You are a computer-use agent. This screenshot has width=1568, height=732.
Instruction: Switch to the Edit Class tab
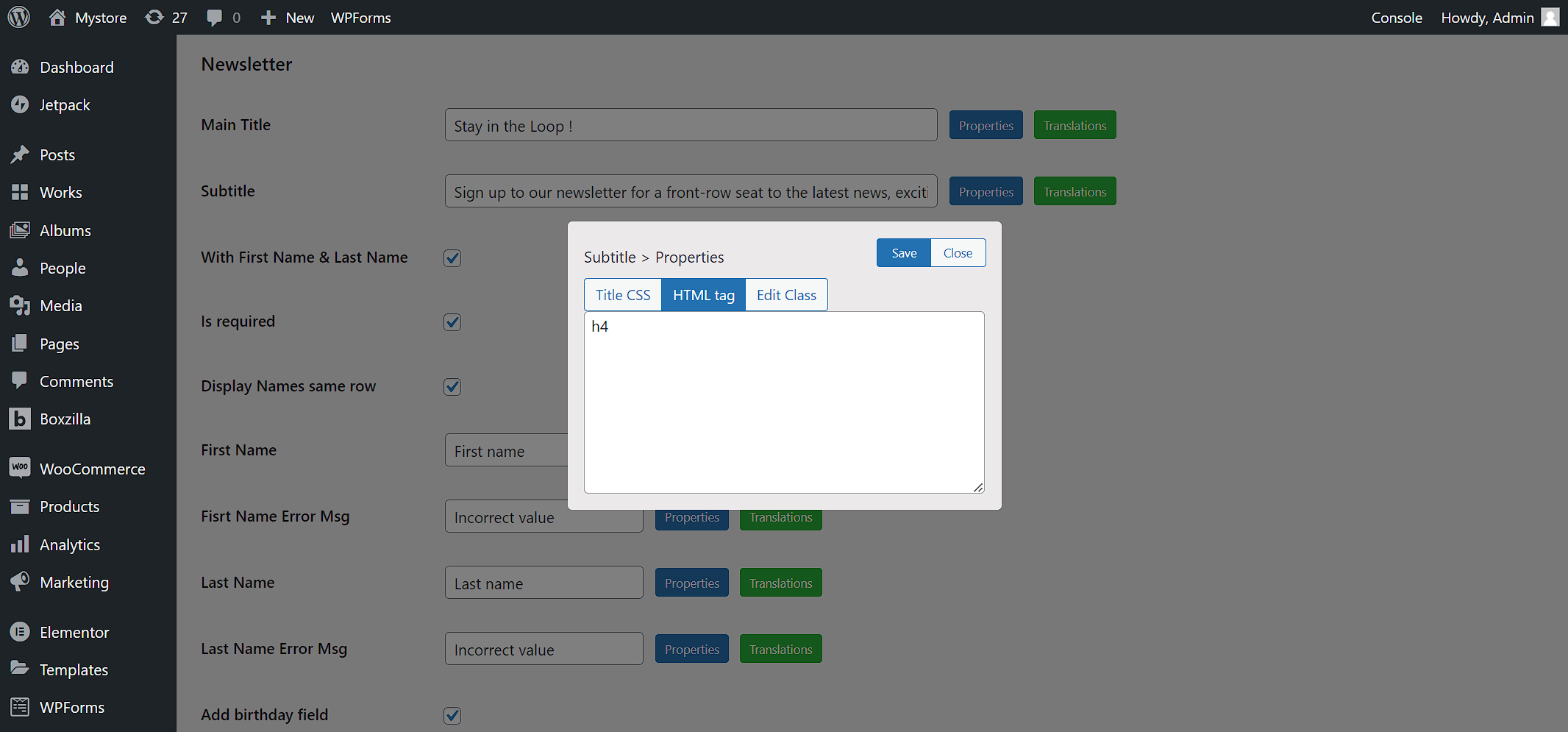(786, 295)
